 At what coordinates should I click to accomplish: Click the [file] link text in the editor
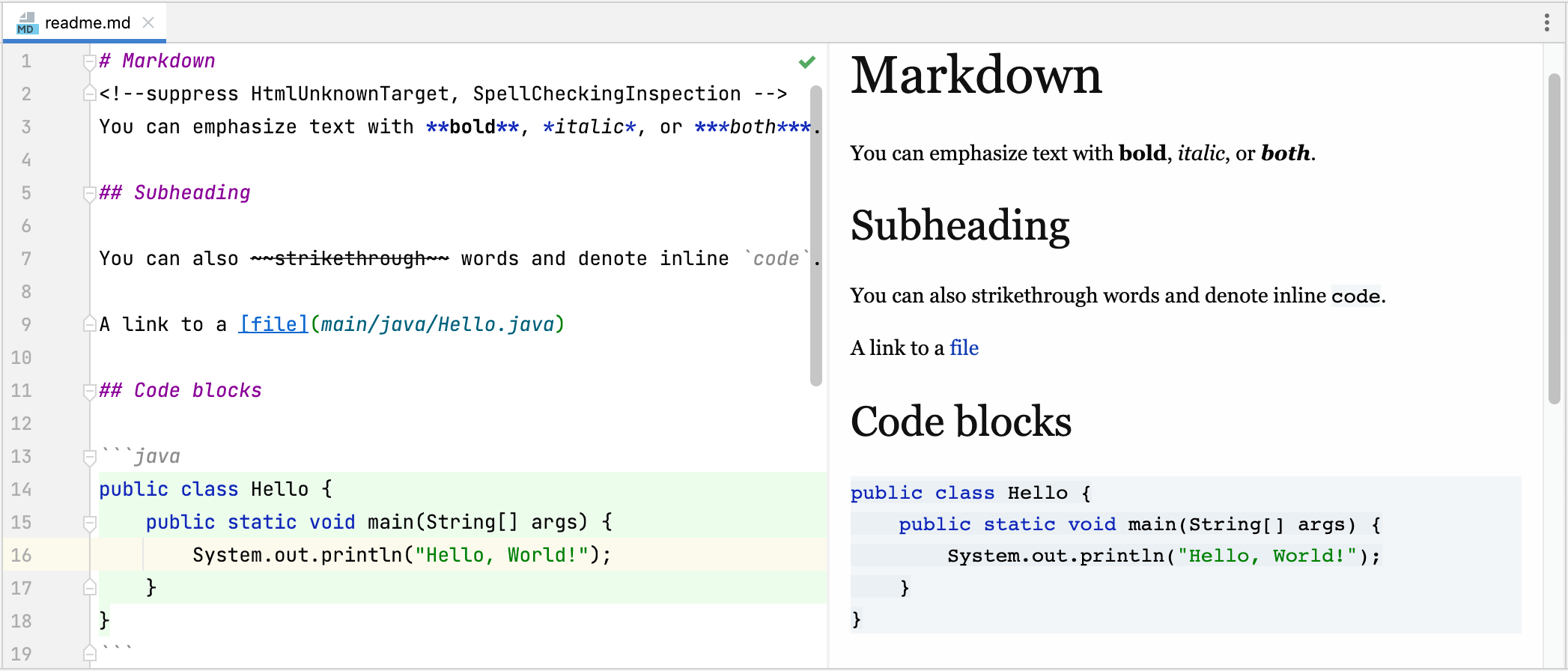click(273, 324)
